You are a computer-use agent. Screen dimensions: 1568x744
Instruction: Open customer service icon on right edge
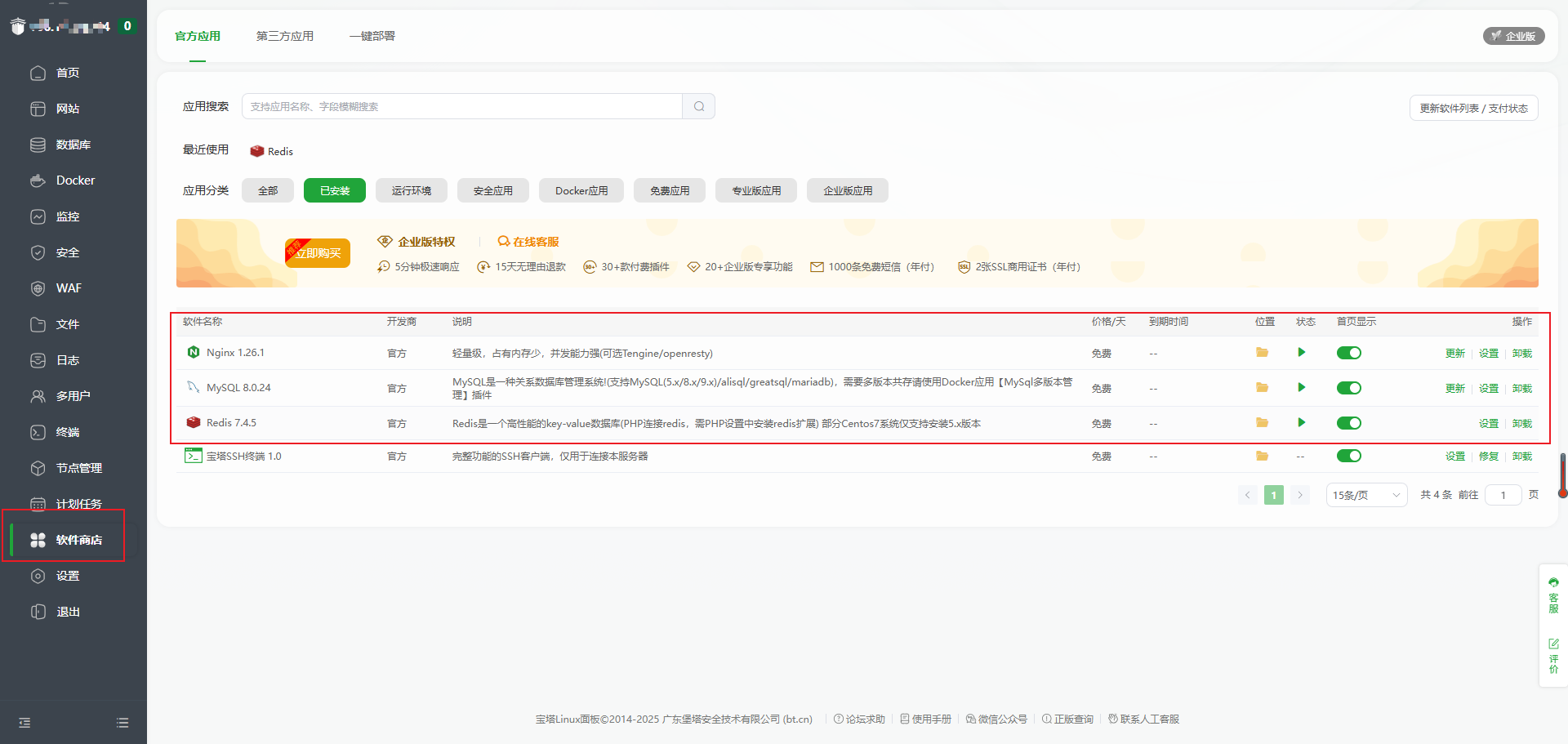click(1553, 595)
